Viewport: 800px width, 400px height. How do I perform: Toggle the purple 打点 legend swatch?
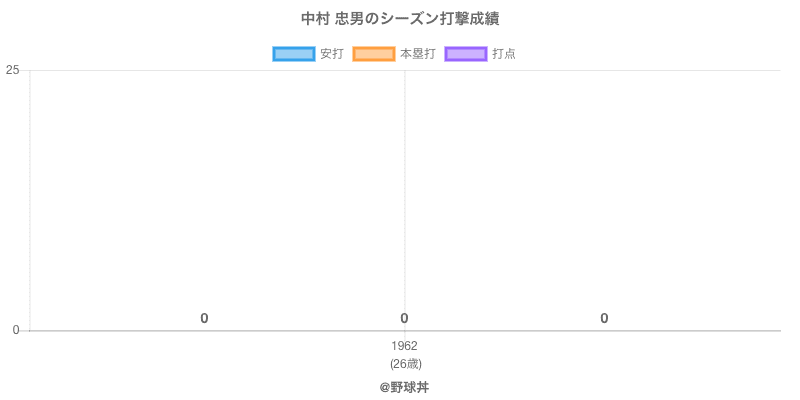pos(465,54)
